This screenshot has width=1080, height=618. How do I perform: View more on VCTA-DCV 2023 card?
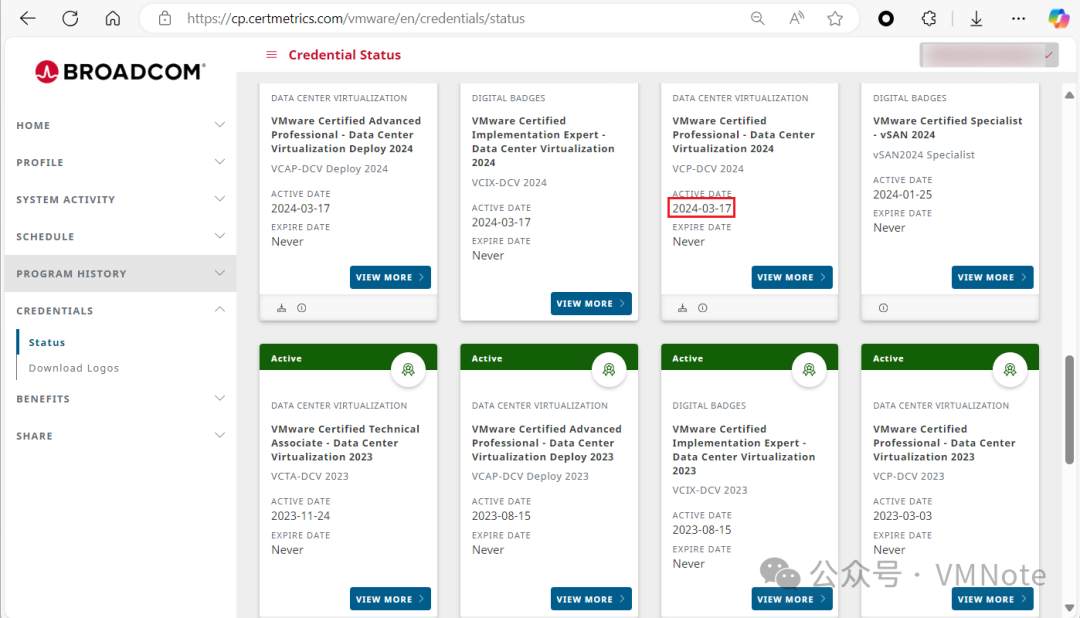(390, 599)
